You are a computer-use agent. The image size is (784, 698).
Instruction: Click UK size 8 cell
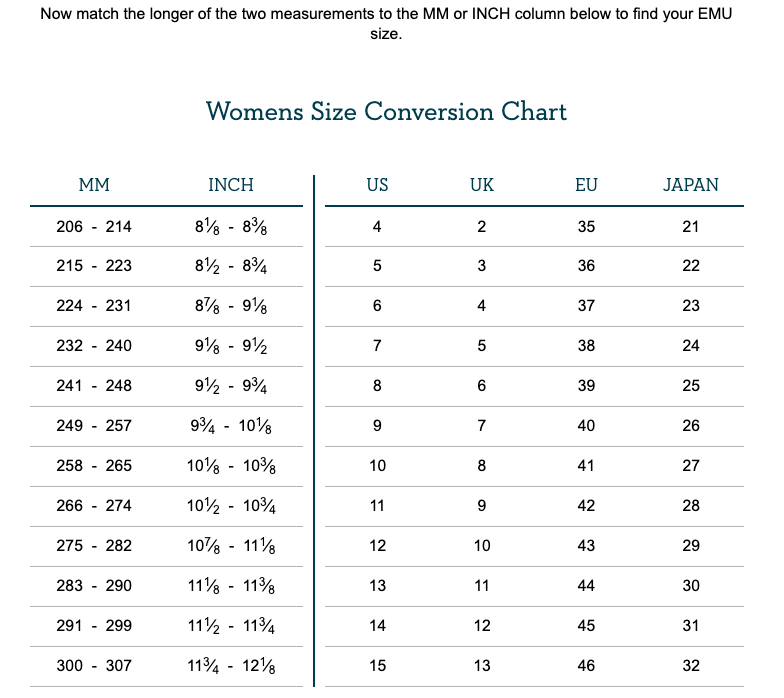482,466
